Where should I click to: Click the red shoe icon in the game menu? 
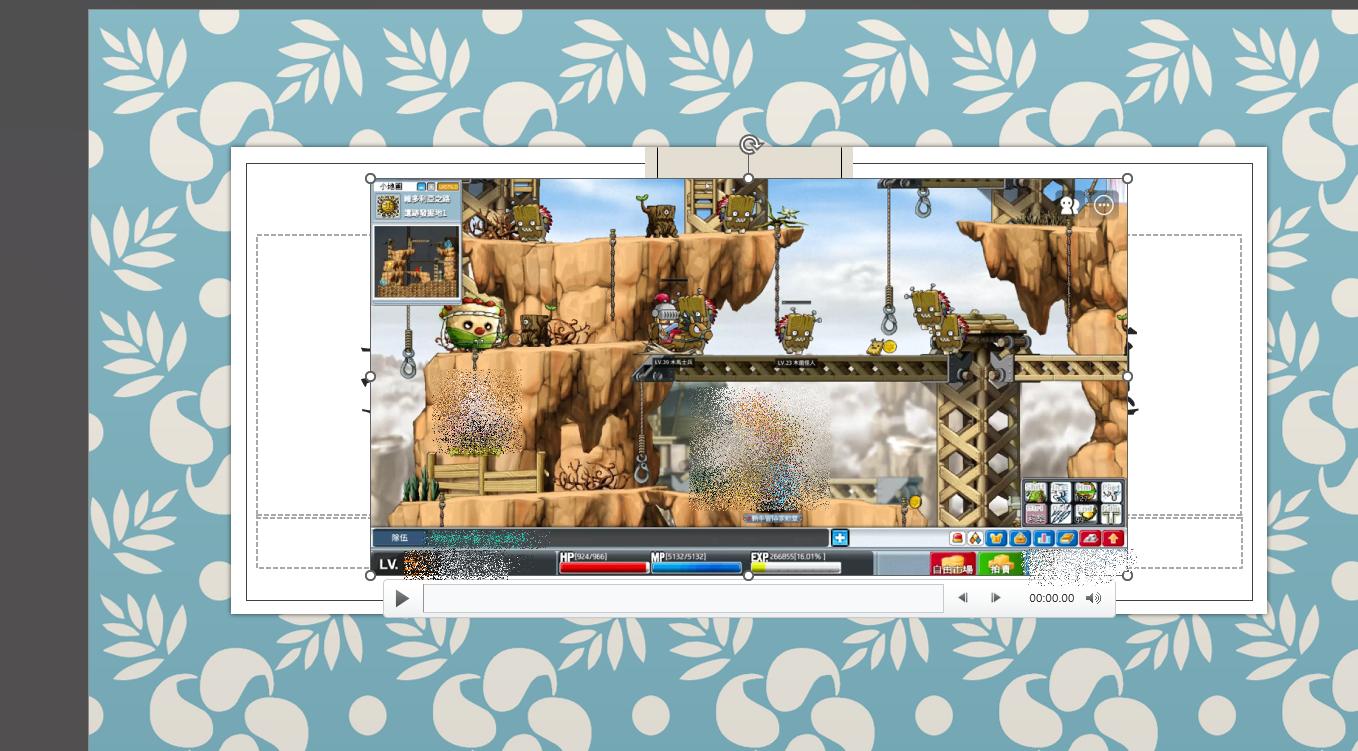[1090, 538]
